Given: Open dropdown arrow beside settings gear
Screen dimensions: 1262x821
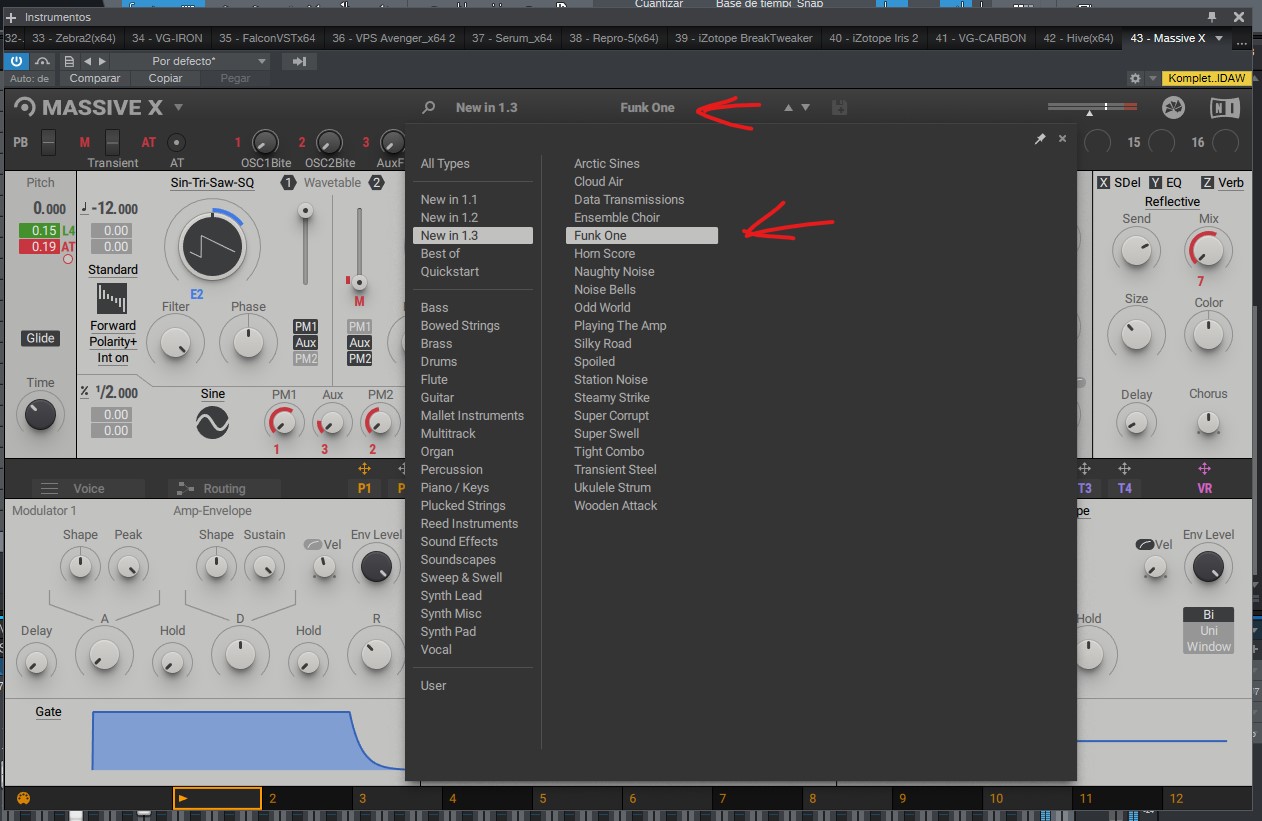Looking at the screenshot, I should coord(1152,78).
